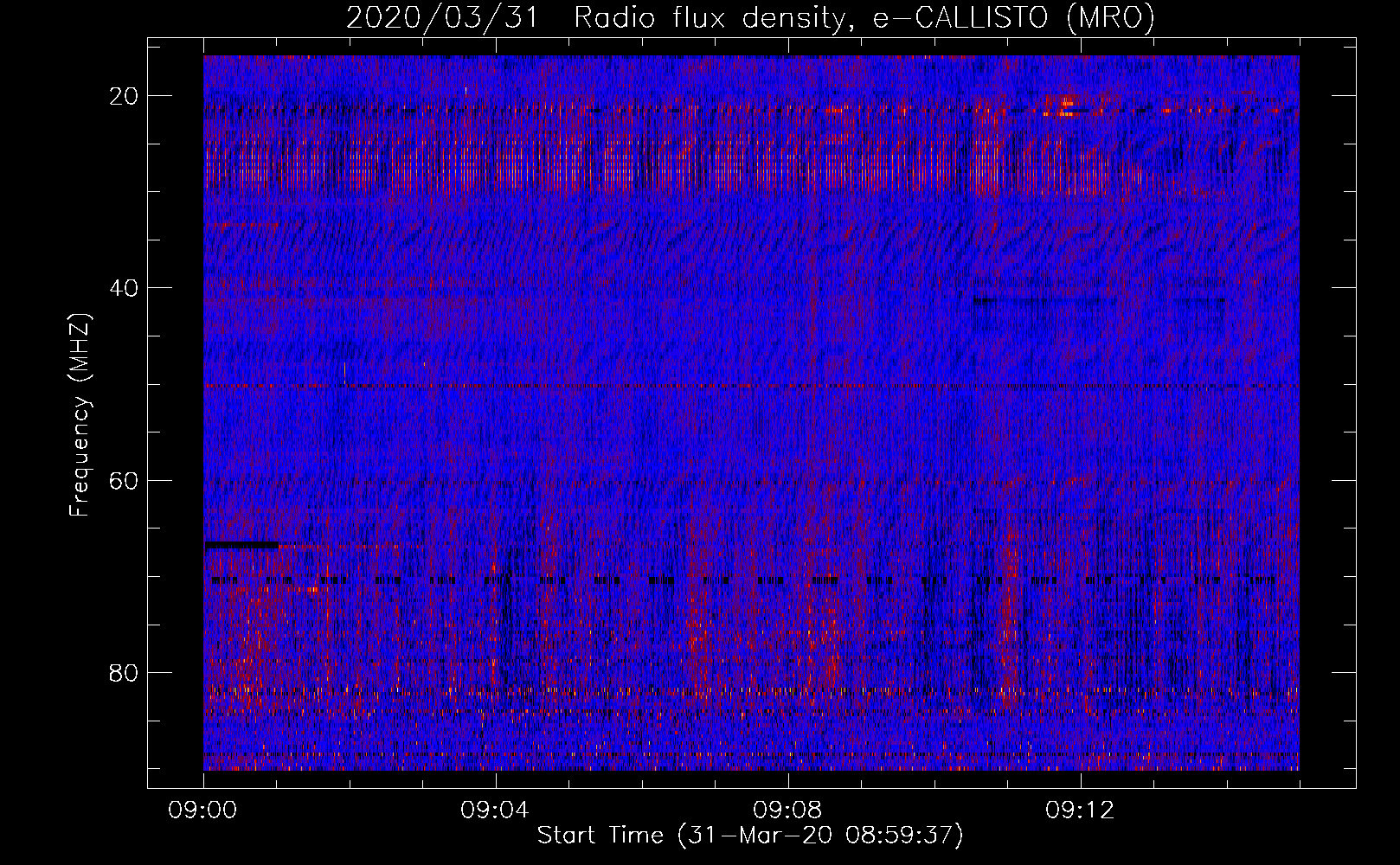Click the dark band near 41 MHz around 09:12
The width and height of the screenshot is (1400, 865).
pos(1099,301)
